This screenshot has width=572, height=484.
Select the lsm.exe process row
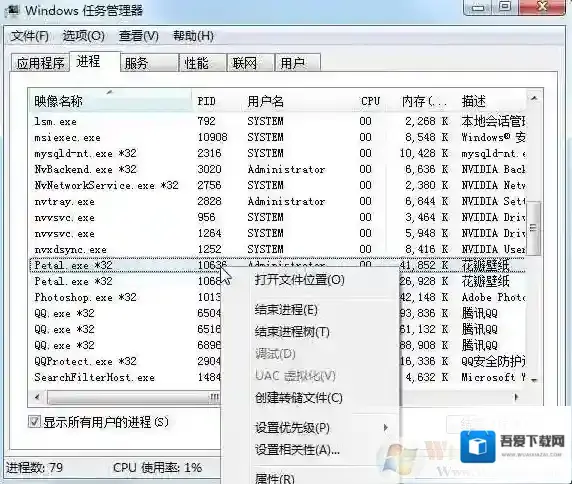277,121
